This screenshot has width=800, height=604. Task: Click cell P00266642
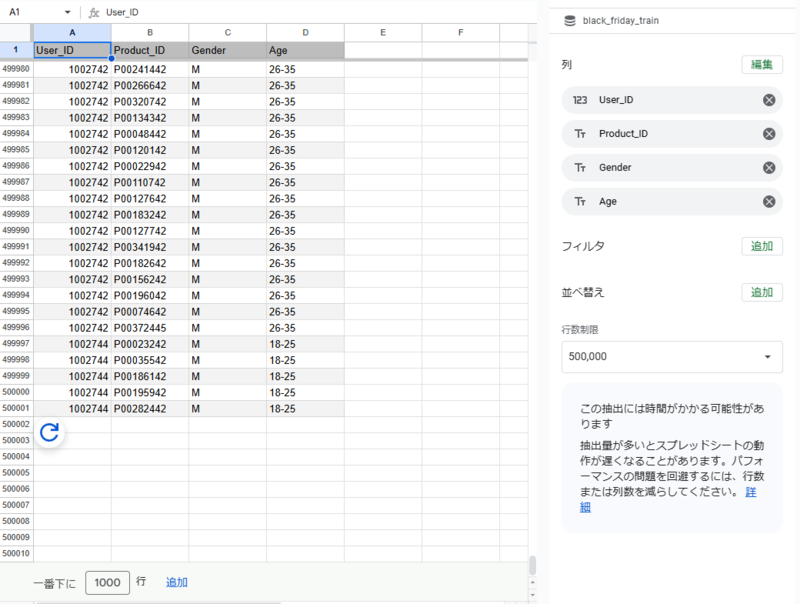click(x=150, y=86)
